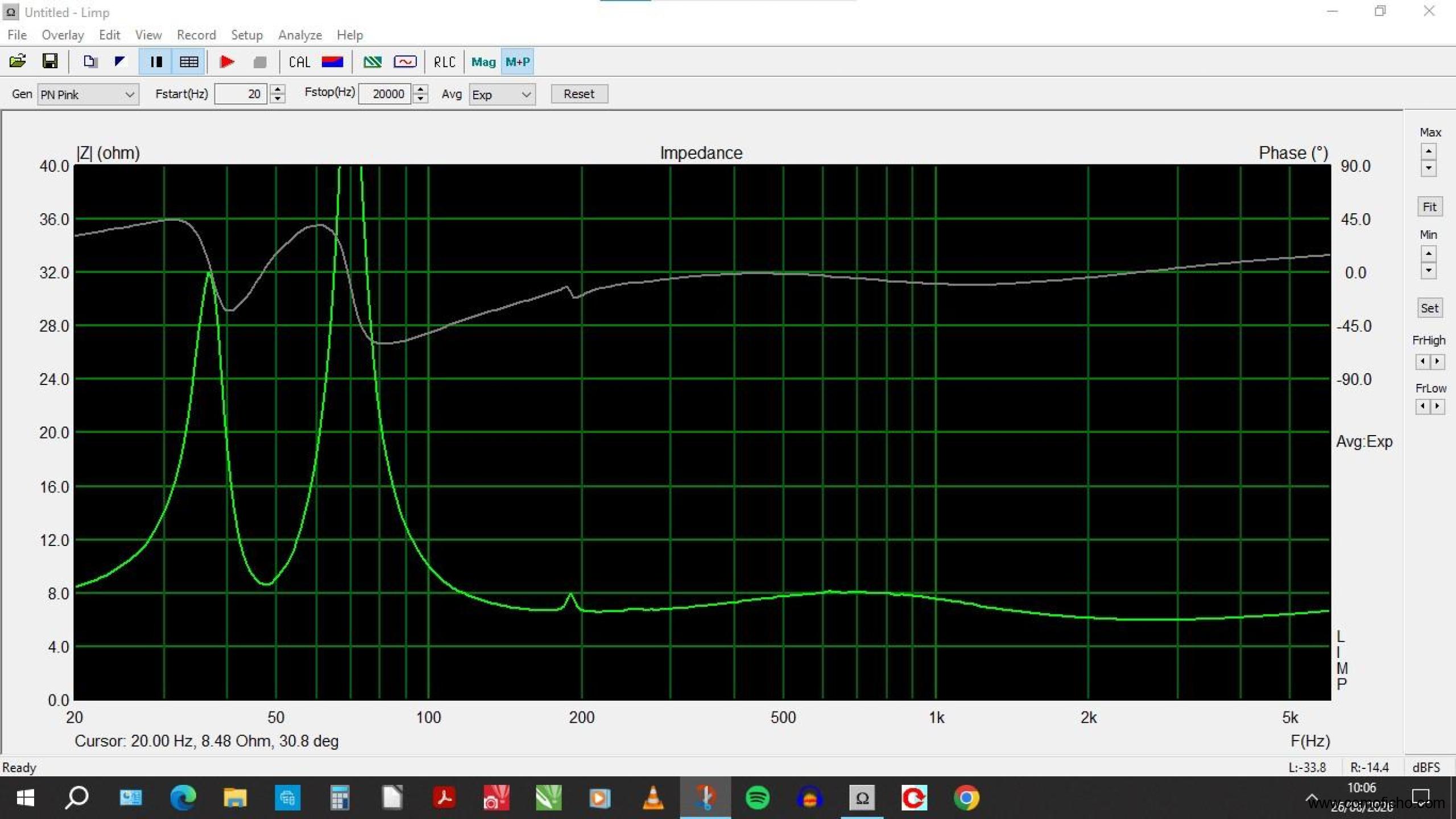Open the File menu
Screen dimensions: 1456x819
[x=17, y=35]
